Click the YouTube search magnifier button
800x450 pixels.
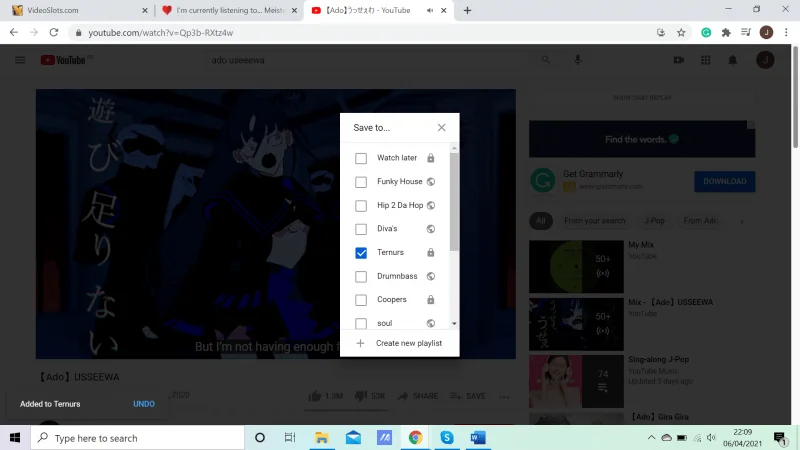pos(545,60)
